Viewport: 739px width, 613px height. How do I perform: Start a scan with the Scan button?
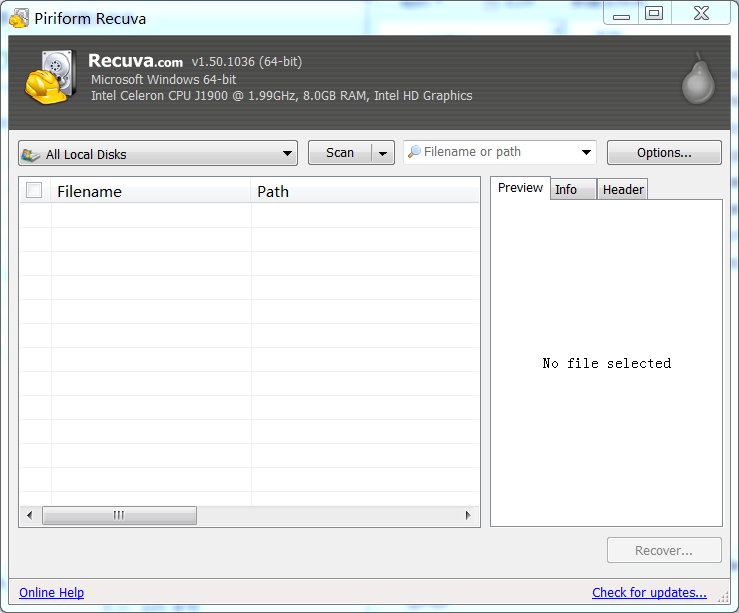coord(340,153)
